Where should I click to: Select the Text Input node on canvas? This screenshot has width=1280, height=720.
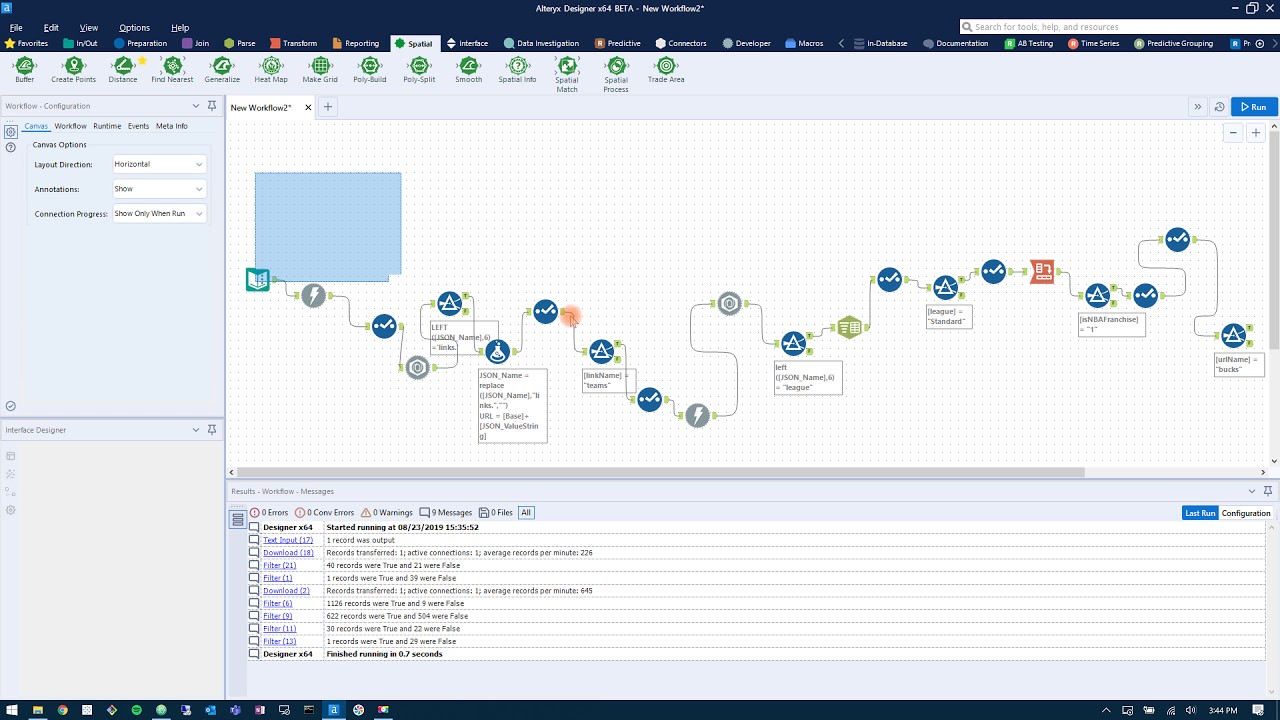[257, 280]
